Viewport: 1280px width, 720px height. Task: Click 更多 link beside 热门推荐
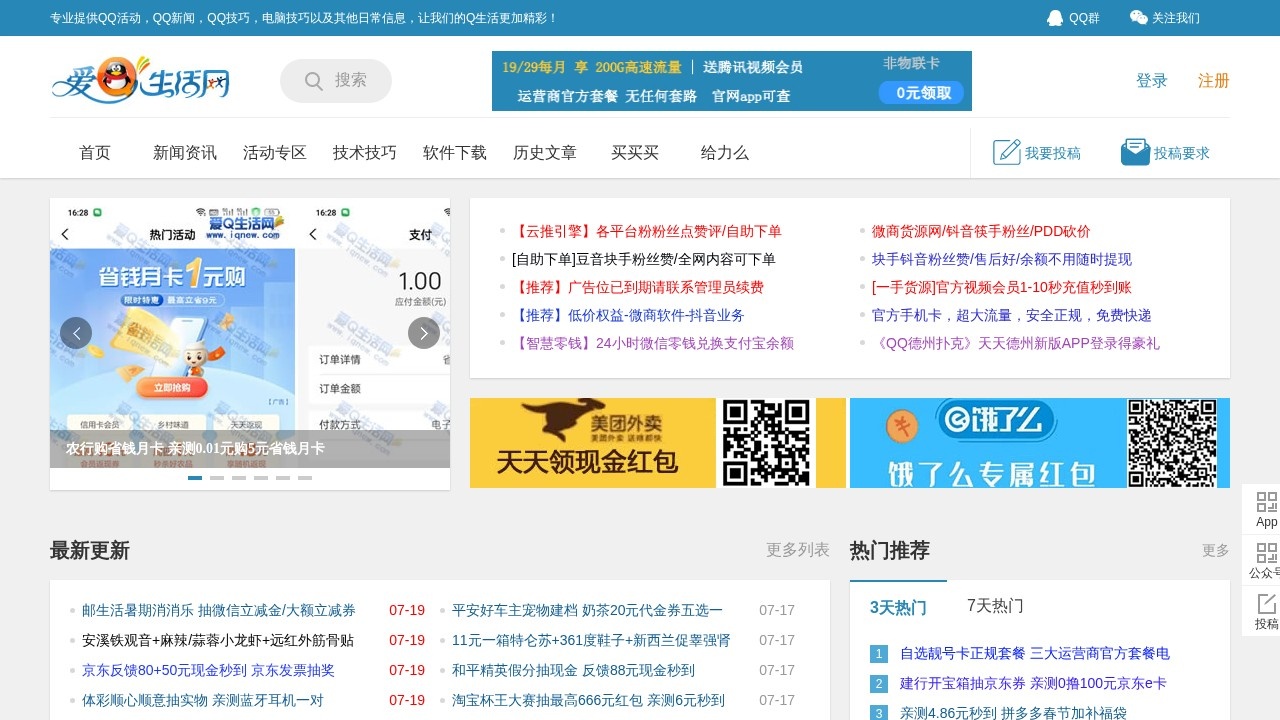[1216, 551]
